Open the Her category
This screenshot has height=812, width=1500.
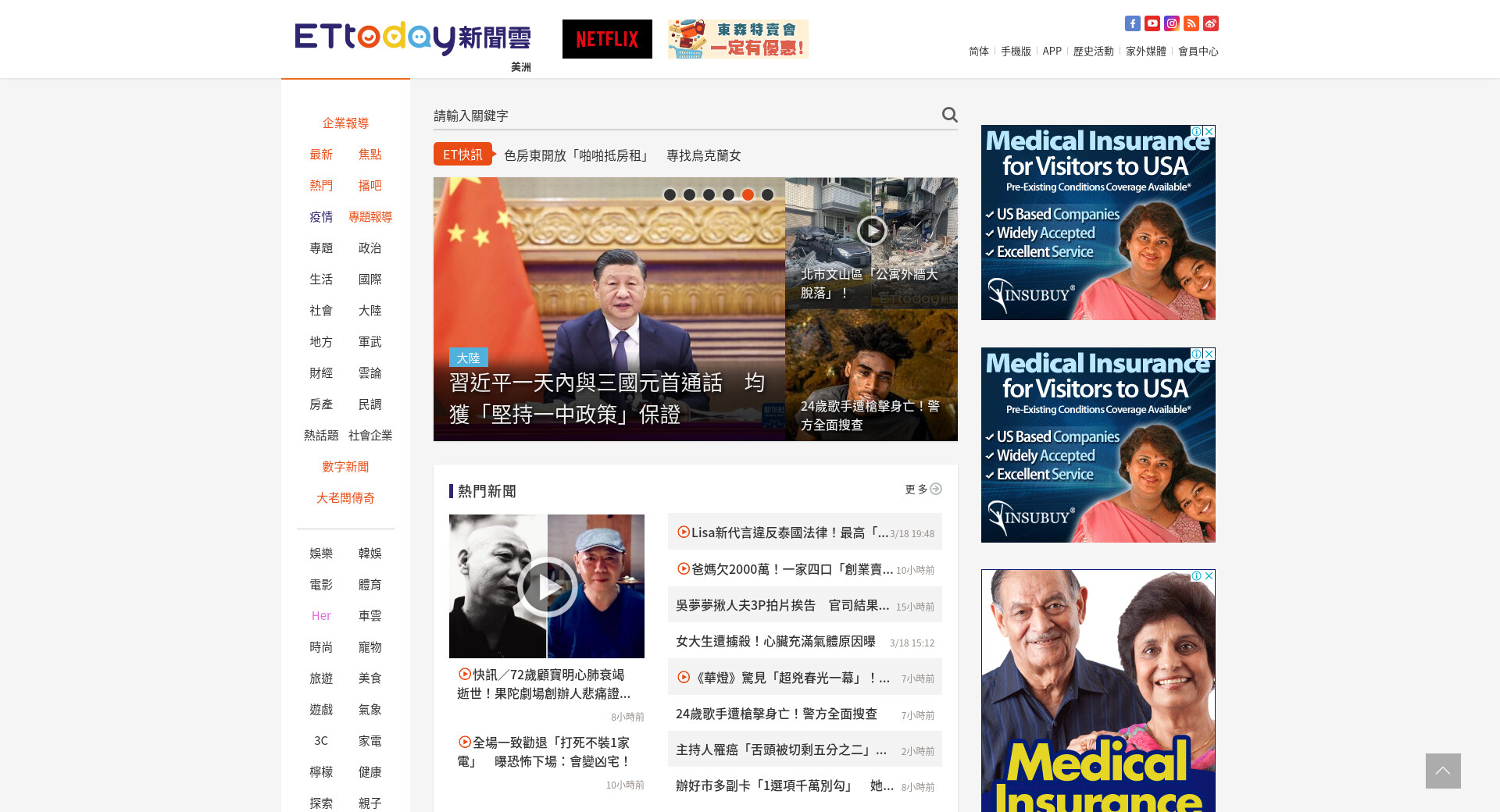point(321,616)
